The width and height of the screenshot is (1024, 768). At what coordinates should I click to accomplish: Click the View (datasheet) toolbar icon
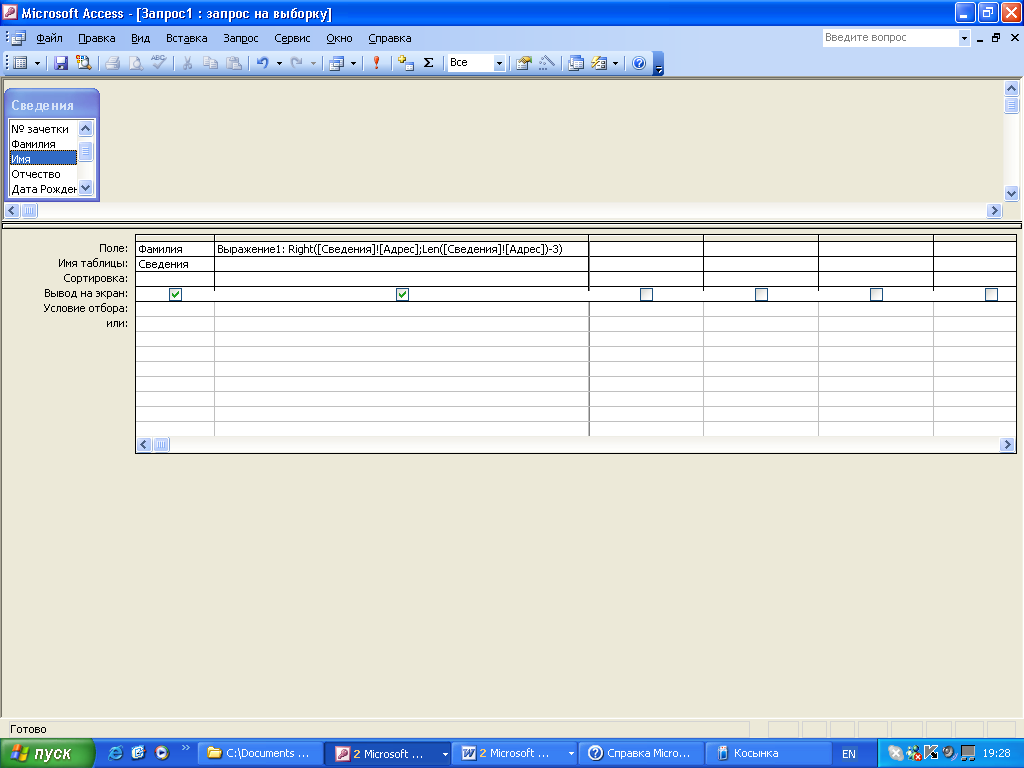point(20,63)
